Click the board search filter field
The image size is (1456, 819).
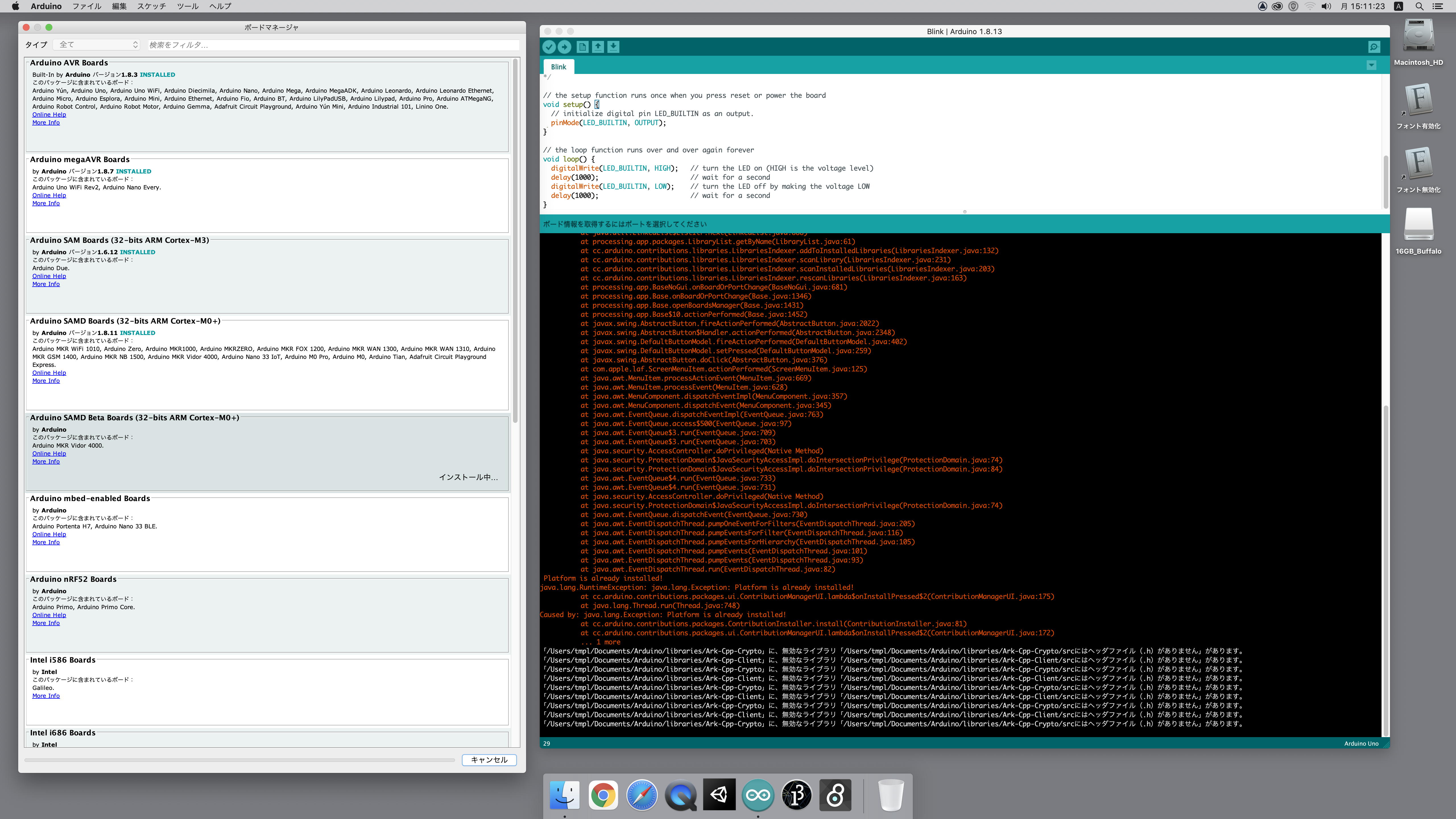coord(333,45)
